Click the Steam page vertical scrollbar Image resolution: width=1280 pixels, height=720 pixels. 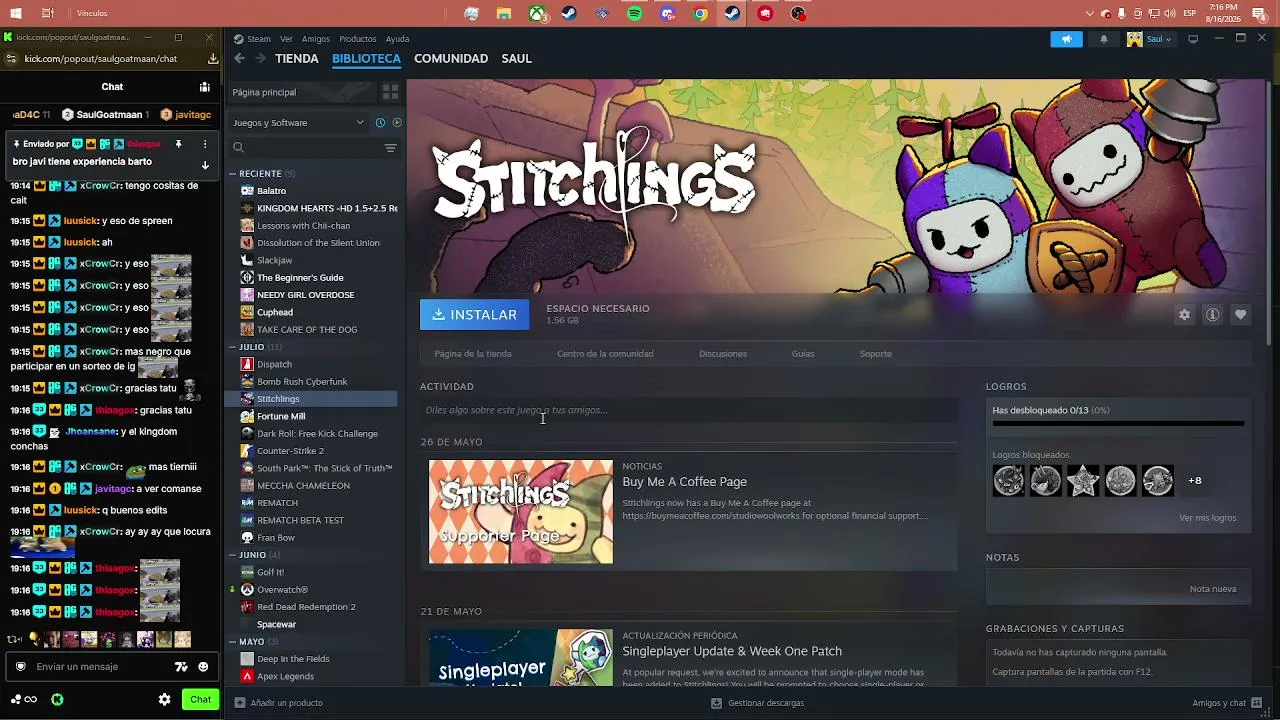(1270, 212)
